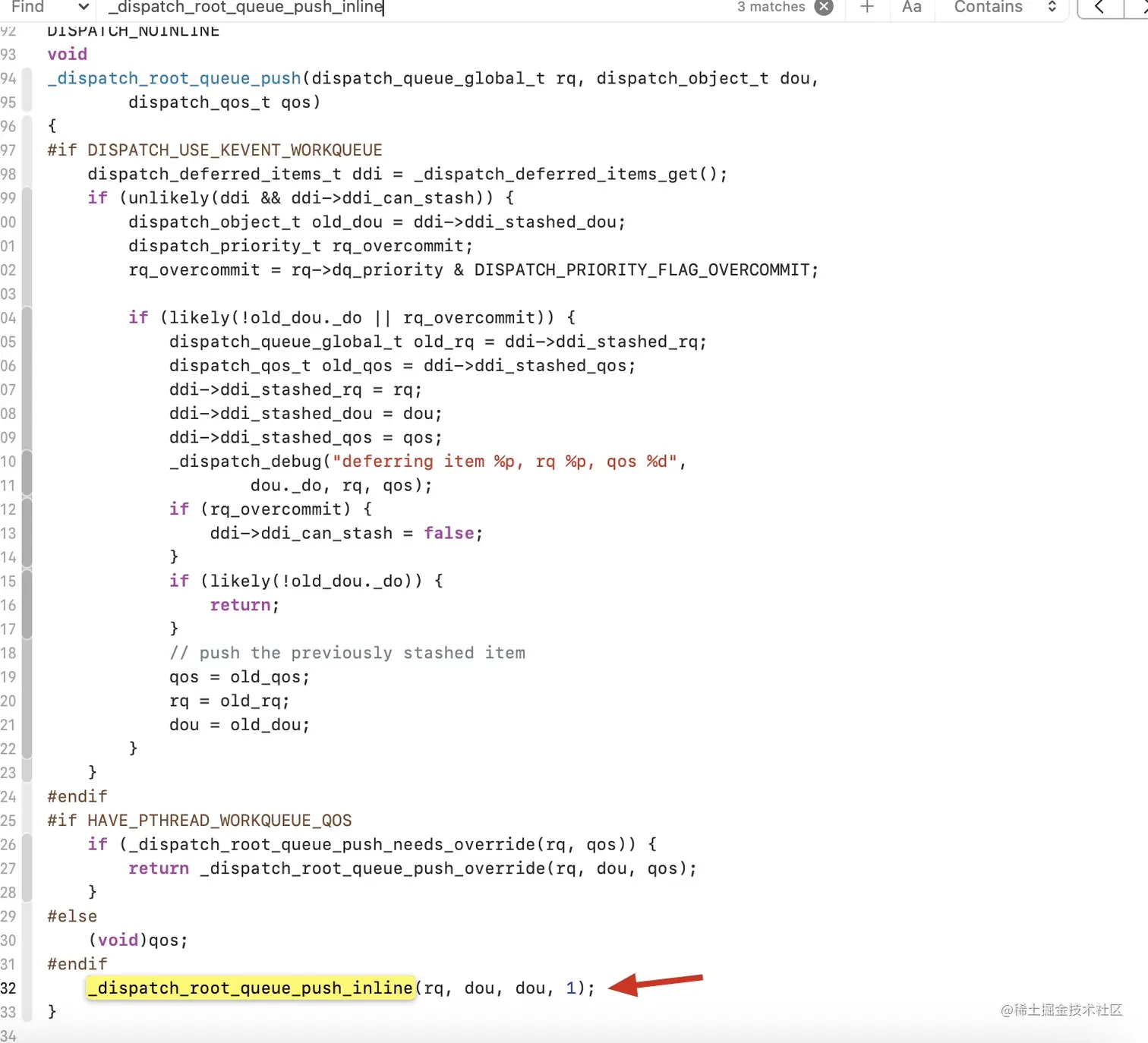This screenshot has width=1148, height=1043.
Task: Click the DISPATCH_USE_KEVENT_WORKQUEUE macro text
Action: click(x=235, y=150)
